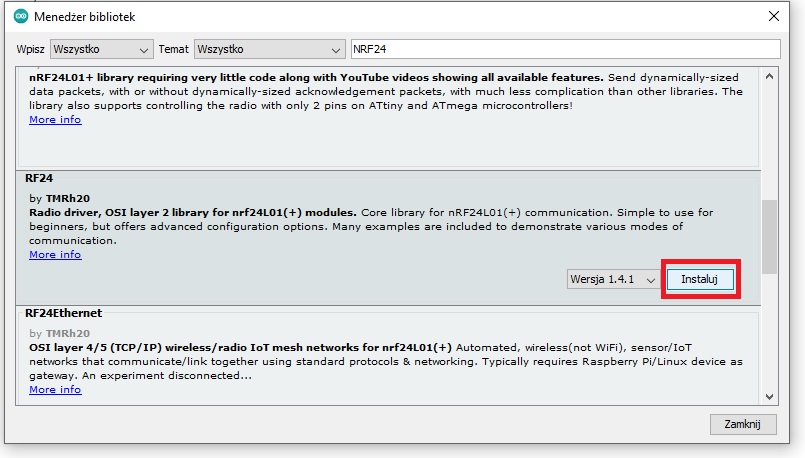Select the RF24 library title

(x=39, y=178)
